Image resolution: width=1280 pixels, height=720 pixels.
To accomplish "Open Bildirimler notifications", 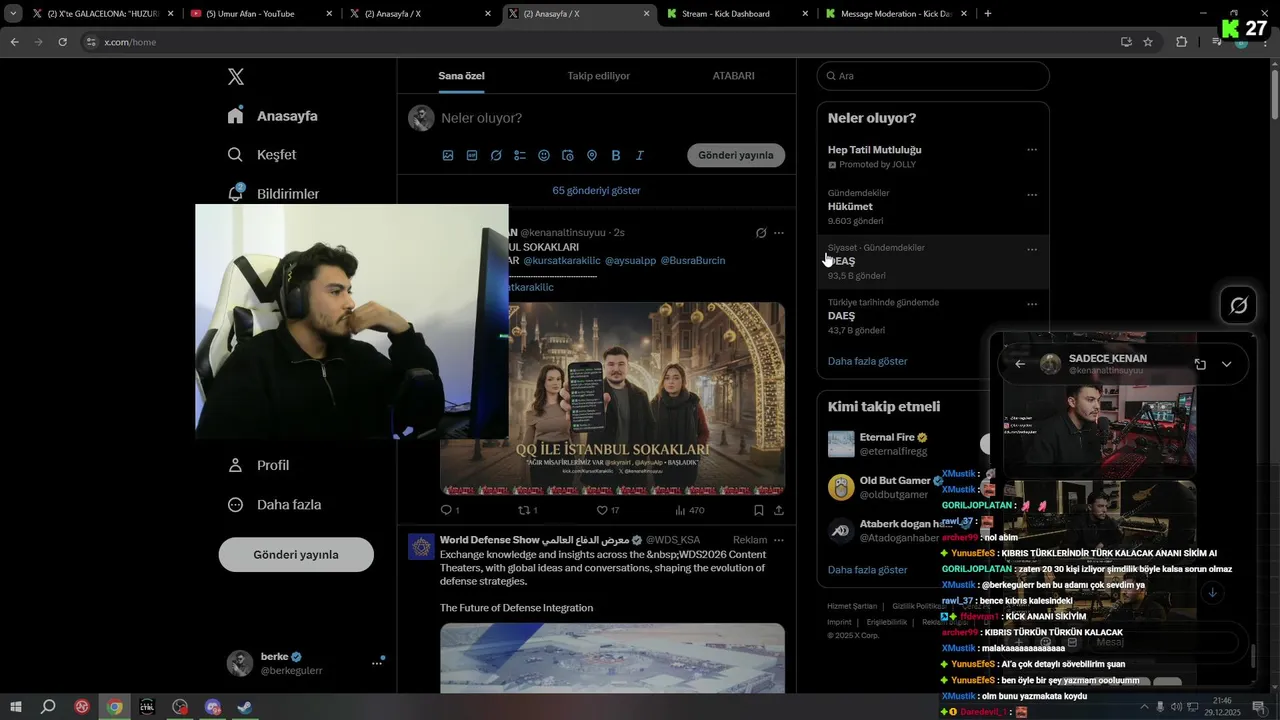I will pos(273,193).
